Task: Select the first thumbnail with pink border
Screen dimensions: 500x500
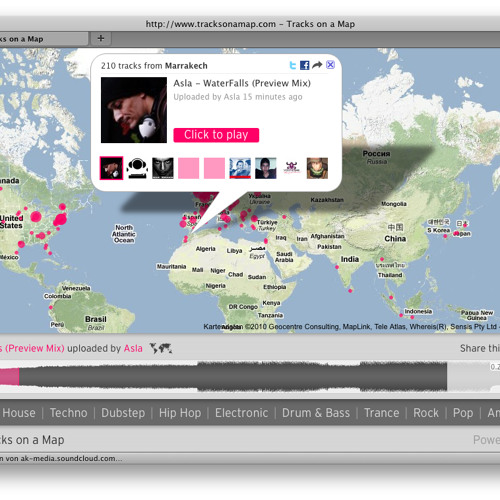Action: click(x=111, y=168)
